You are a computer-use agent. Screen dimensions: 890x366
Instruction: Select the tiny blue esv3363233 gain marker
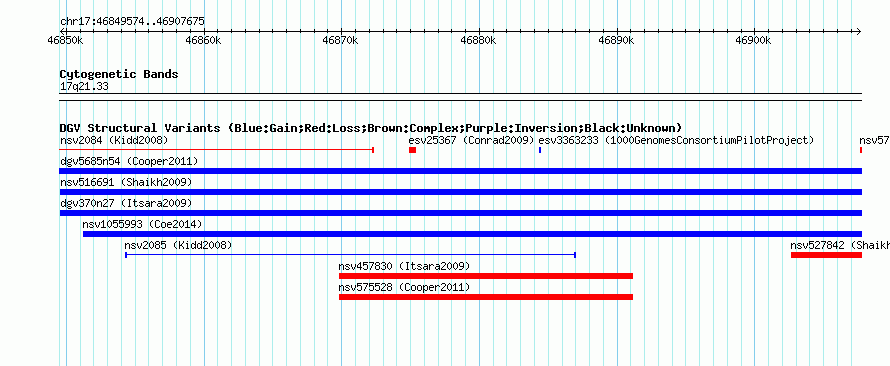pos(540,150)
